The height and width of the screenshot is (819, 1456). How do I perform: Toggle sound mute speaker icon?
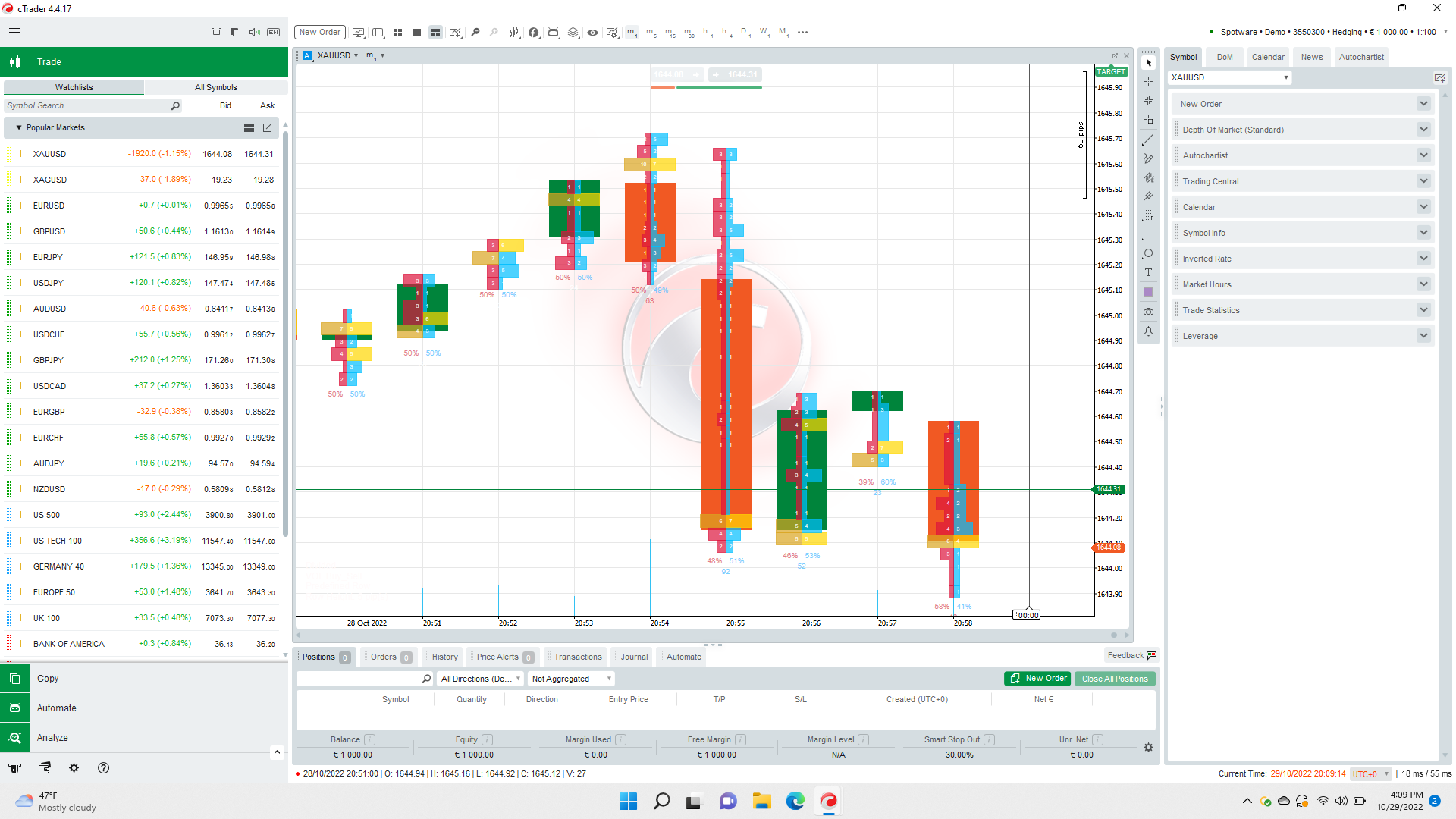(254, 33)
